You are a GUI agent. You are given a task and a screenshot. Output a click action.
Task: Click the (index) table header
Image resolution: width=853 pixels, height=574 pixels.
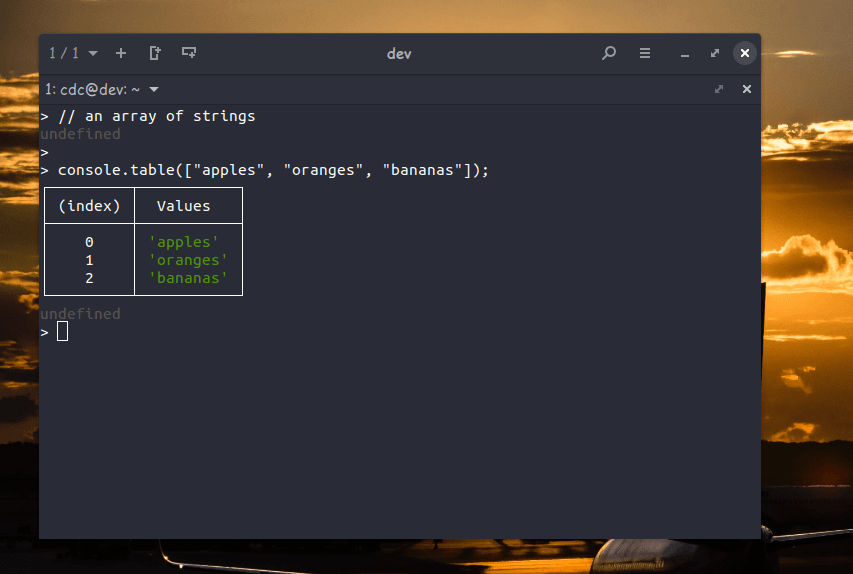(89, 206)
